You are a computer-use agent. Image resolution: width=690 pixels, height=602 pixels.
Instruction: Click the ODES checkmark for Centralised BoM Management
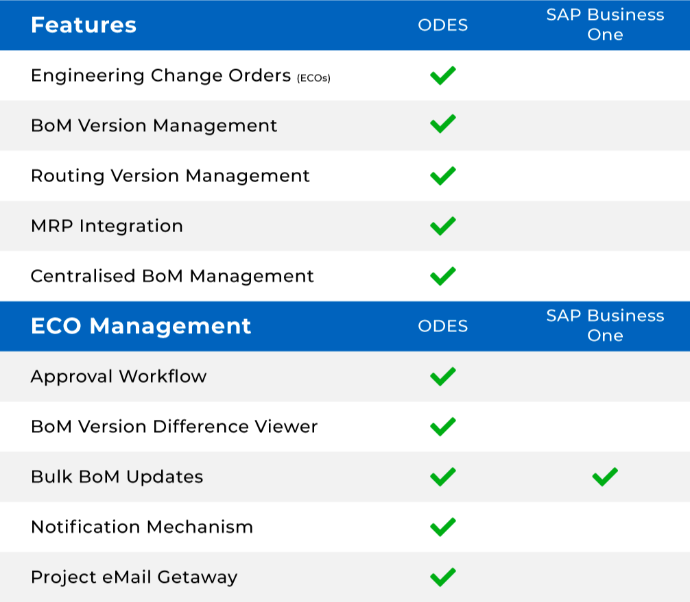point(443,276)
